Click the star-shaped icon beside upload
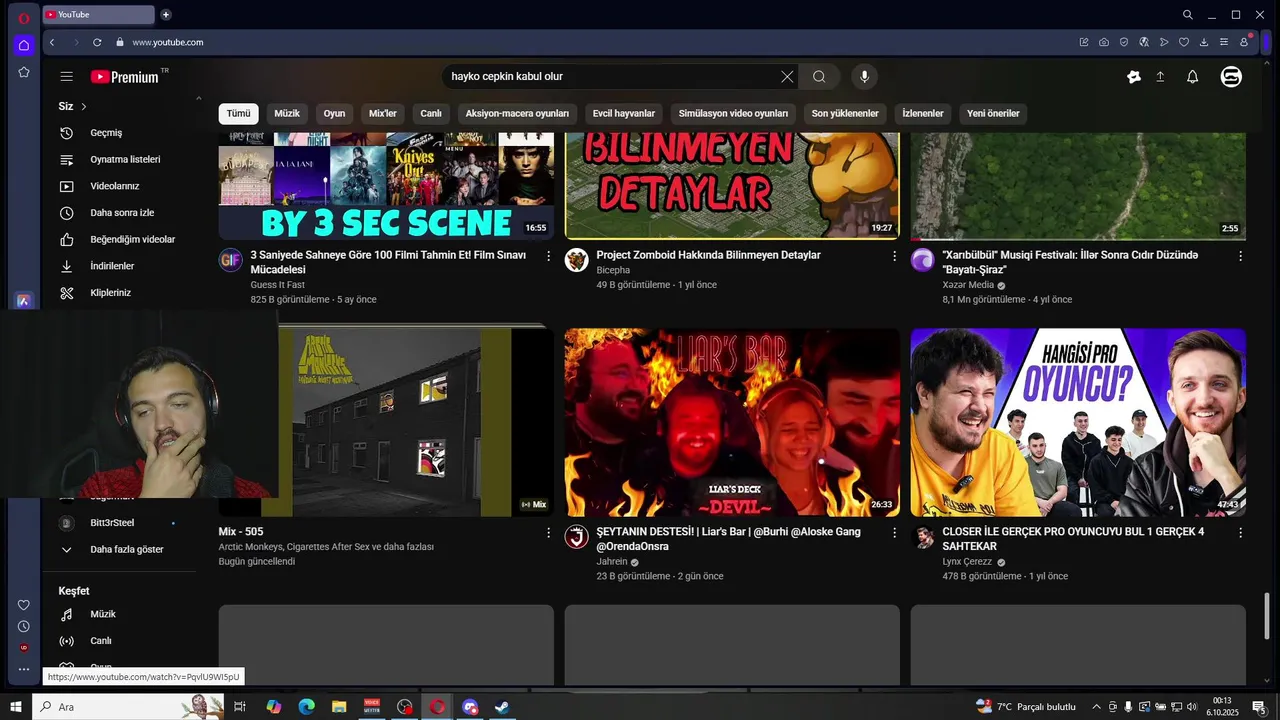The image size is (1280, 720). click(1134, 77)
